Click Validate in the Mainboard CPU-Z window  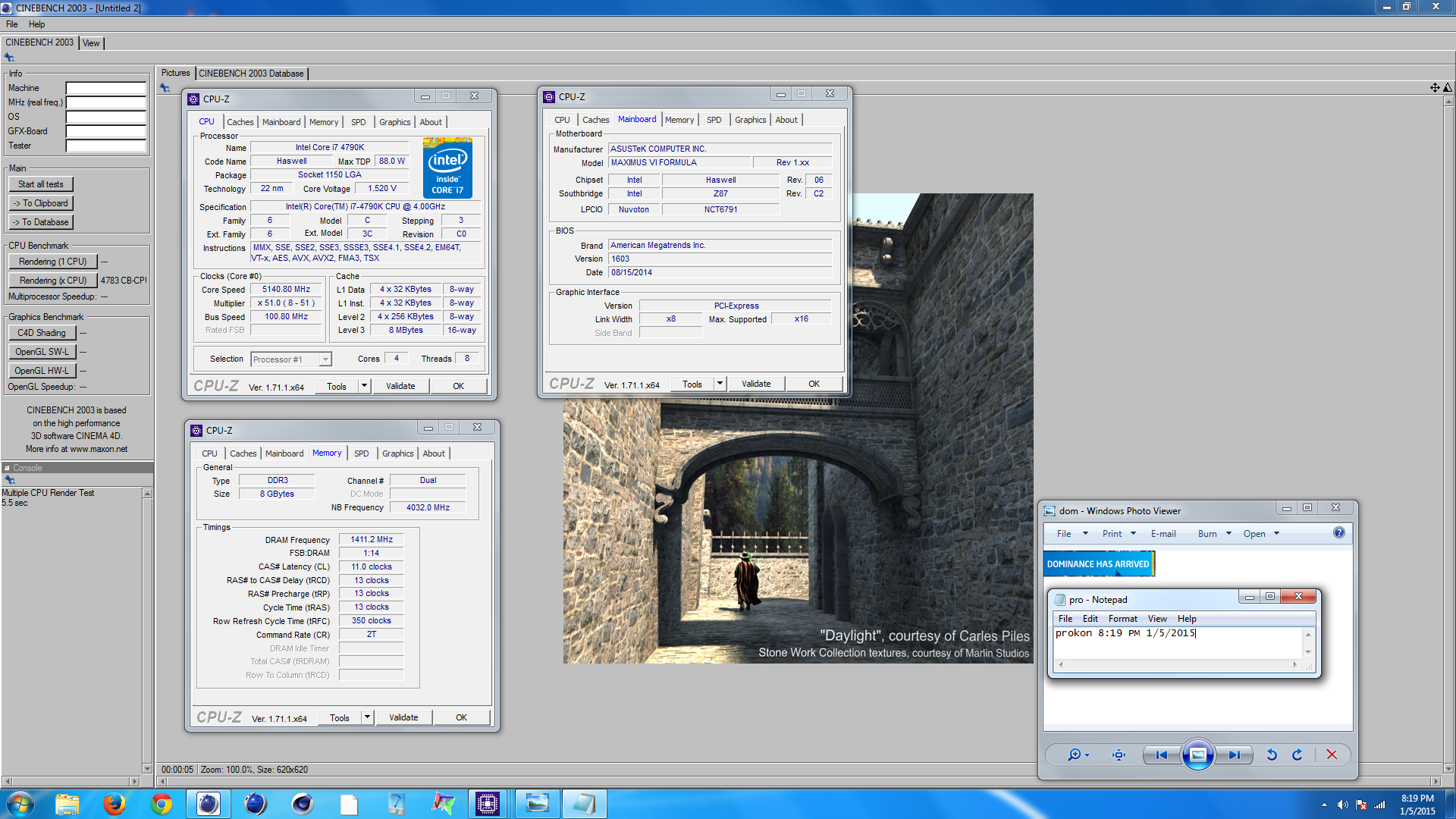(x=756, y=384)
